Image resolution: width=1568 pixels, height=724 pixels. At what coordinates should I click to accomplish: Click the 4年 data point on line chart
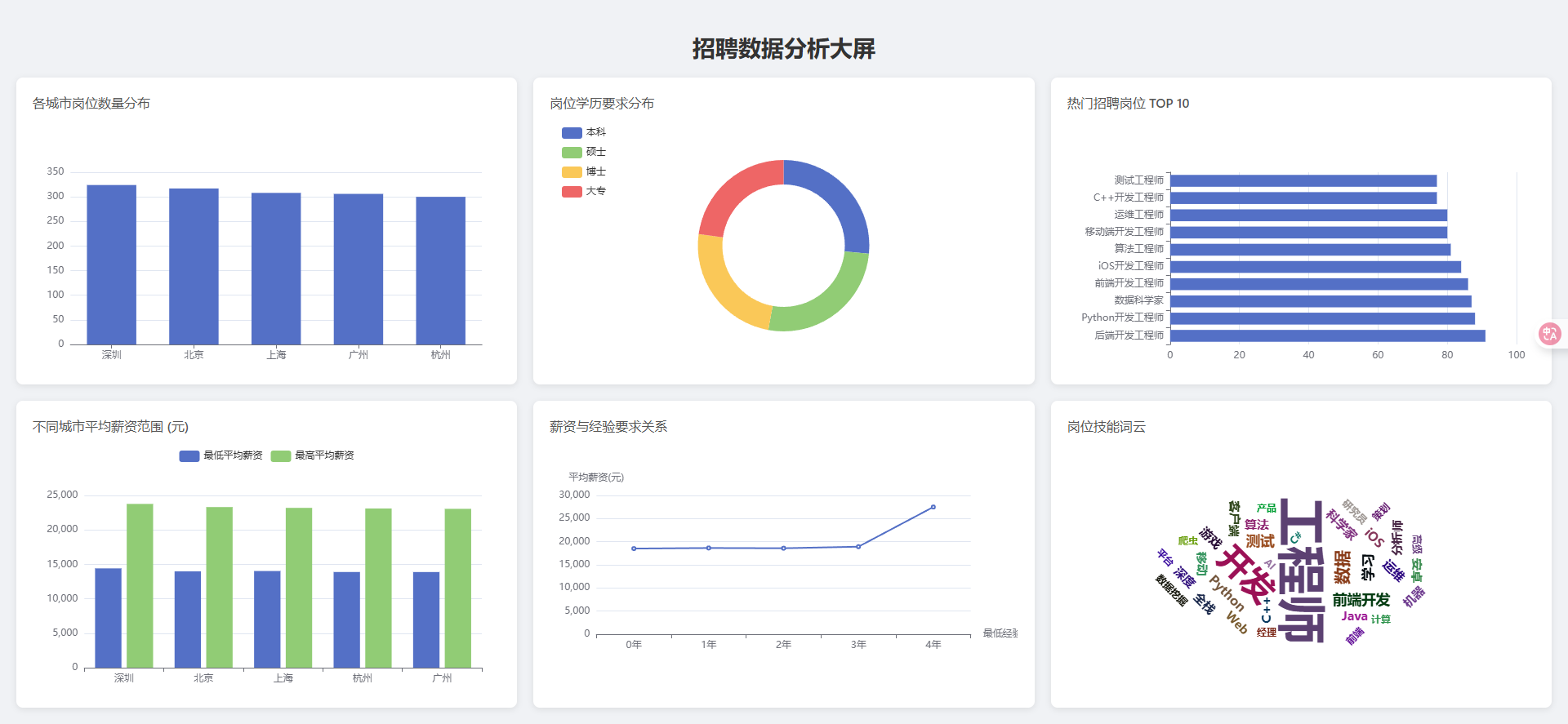[933, 507]
